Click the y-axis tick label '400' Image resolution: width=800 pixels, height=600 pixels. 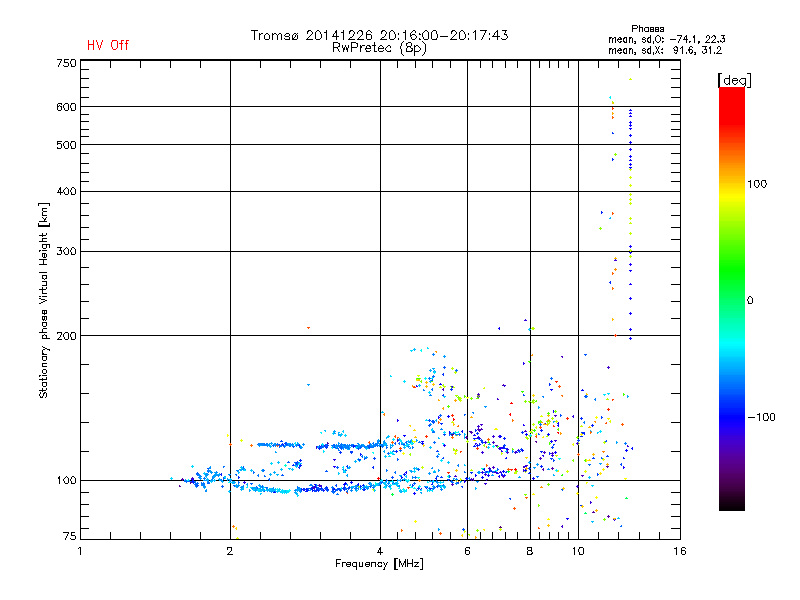pyautogui.click(x=66, y=191)
